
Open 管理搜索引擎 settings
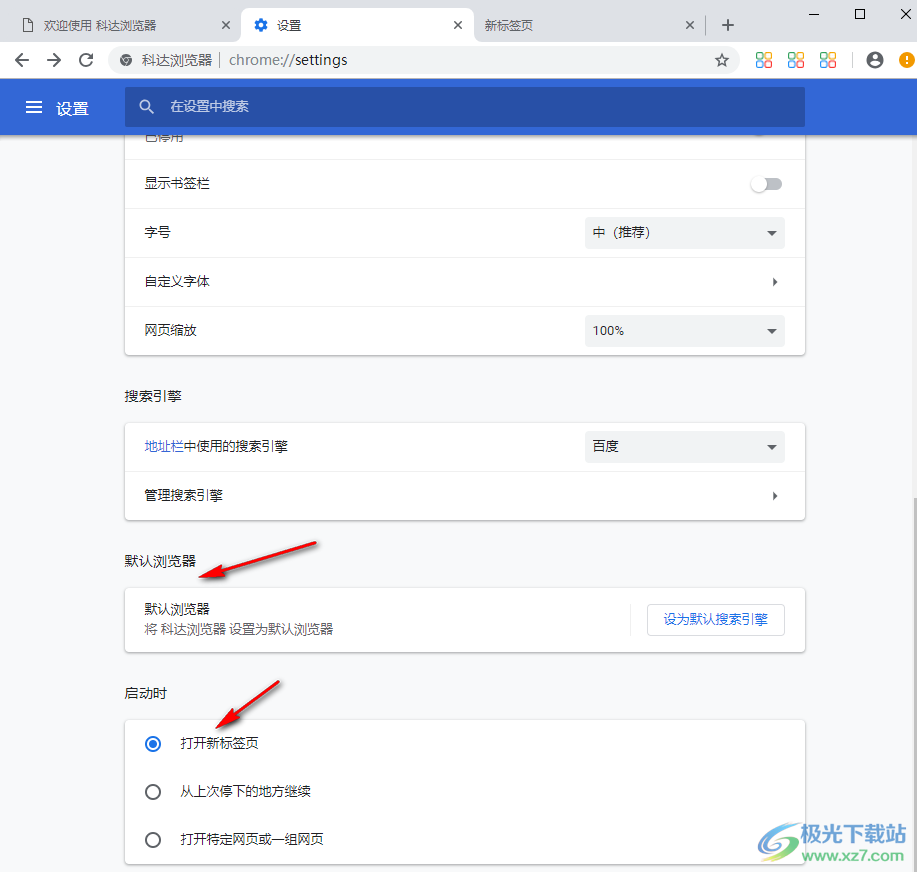tap(463, 495)
